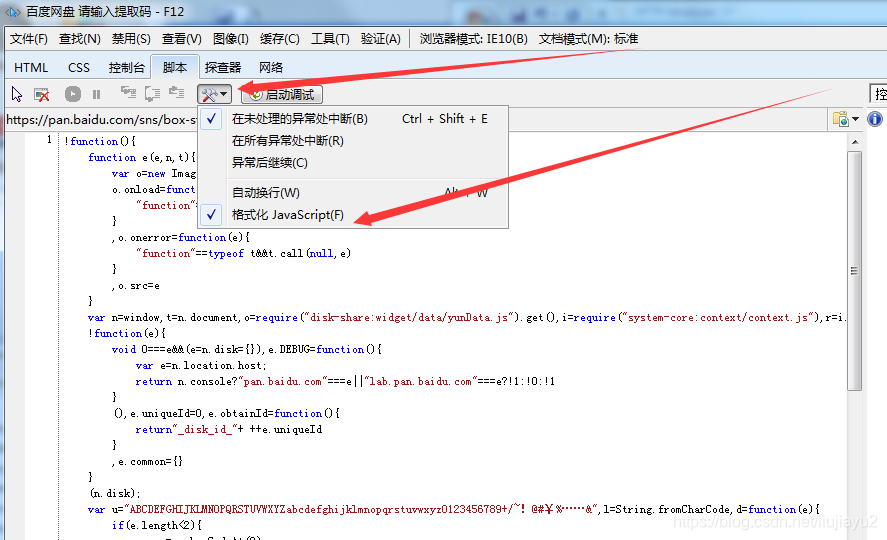Open 浏览器模式: IE10(B) browser mode menu

click(473, 39)
